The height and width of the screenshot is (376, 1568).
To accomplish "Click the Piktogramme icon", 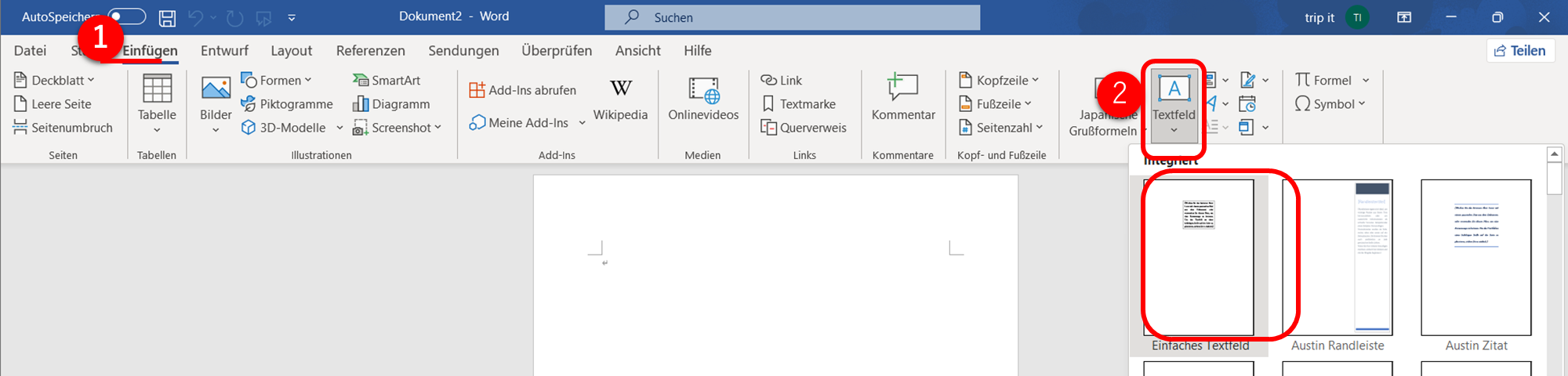I will (249, 104).
